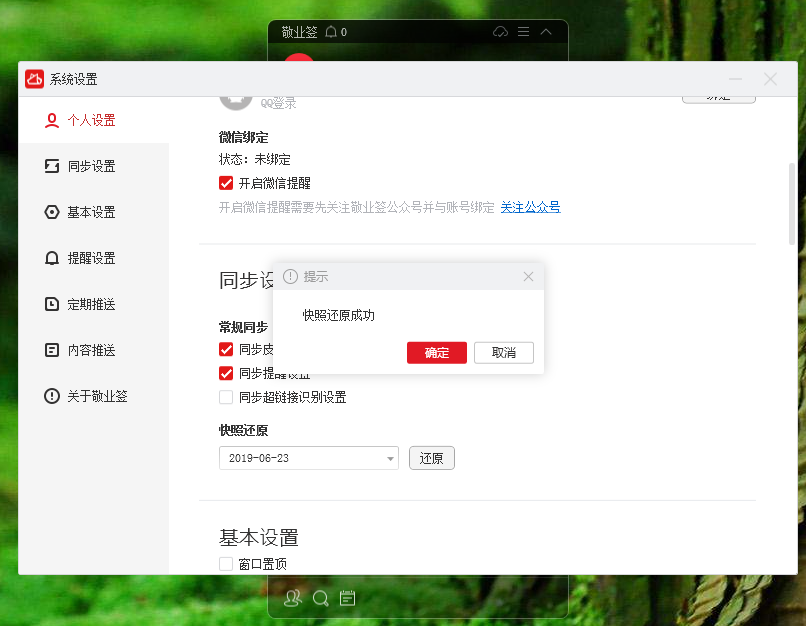
Task: Uncheck 开启微信提醒 checkbox
Action: 226,183
